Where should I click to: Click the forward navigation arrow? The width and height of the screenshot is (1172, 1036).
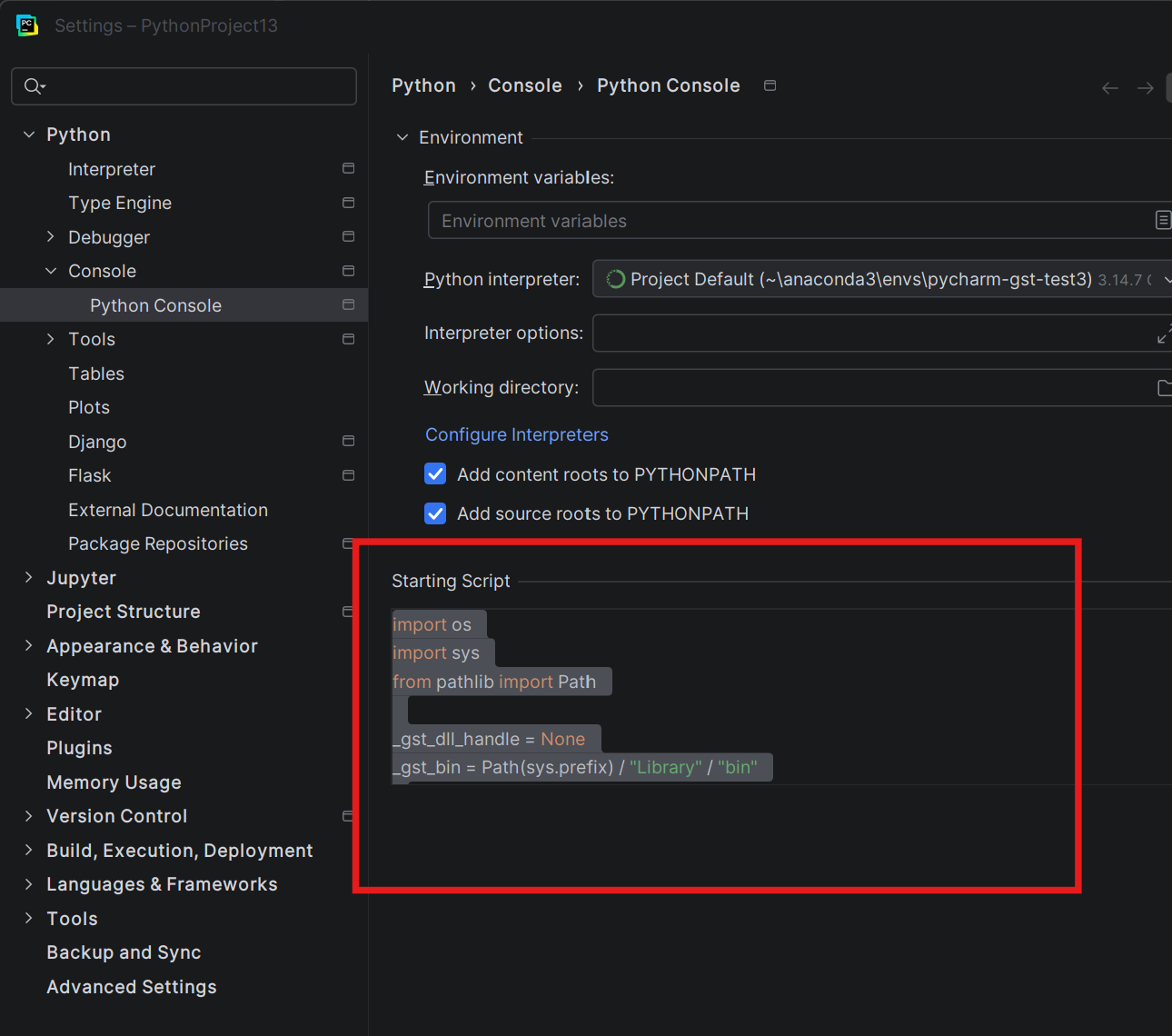1145,88
